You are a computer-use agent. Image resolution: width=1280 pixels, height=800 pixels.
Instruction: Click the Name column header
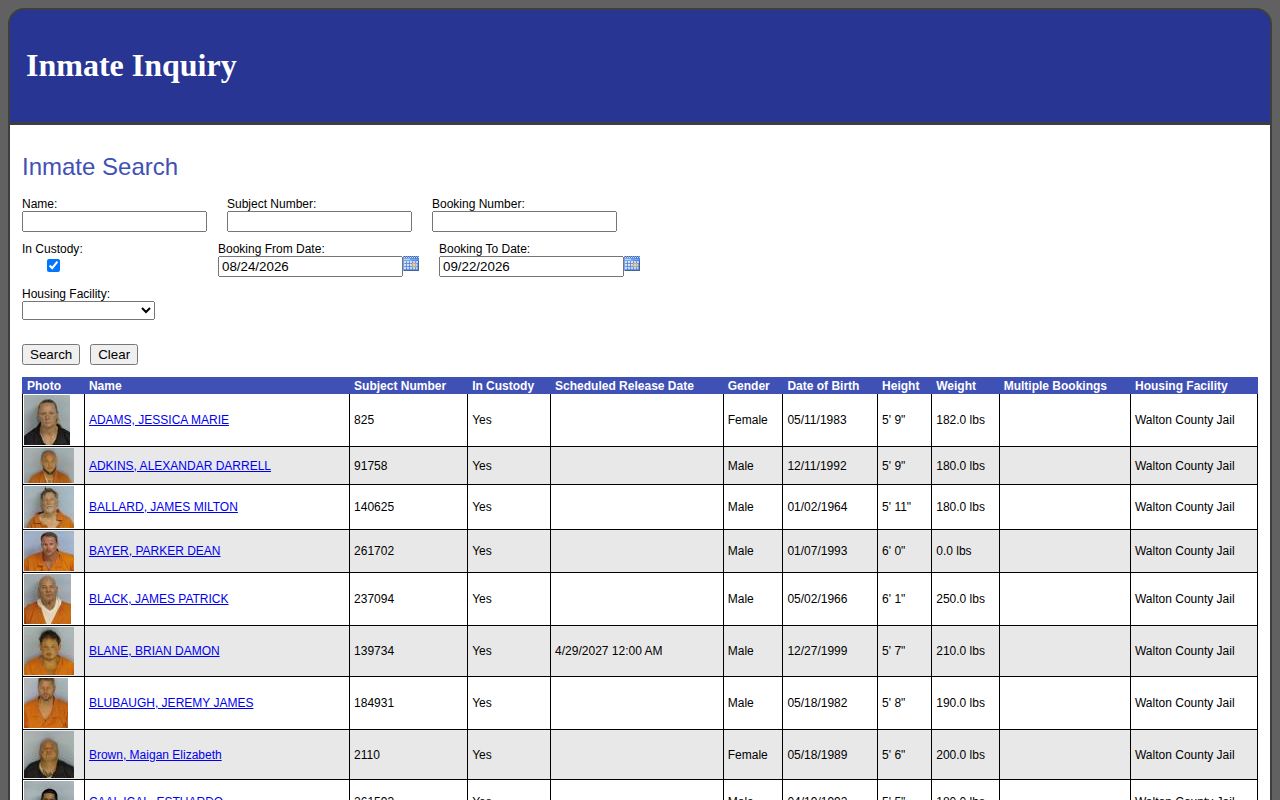coord(105,386)
